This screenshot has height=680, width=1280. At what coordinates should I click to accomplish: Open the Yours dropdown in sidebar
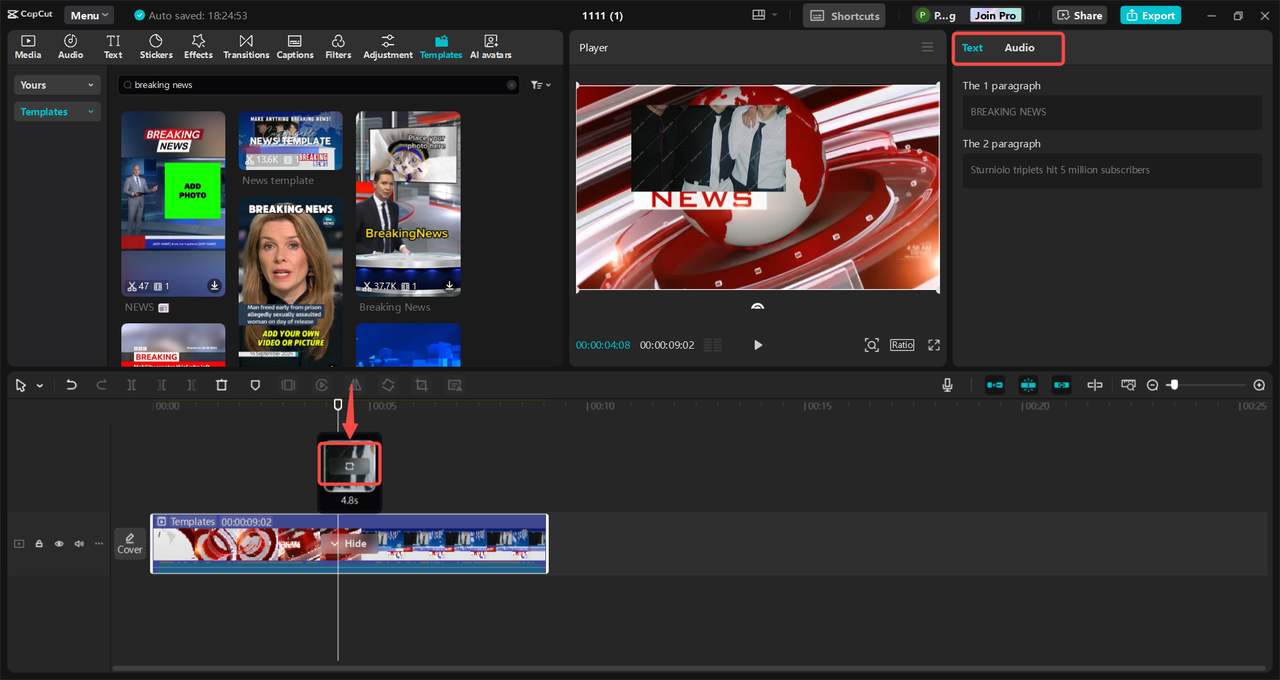click(58, 85)
